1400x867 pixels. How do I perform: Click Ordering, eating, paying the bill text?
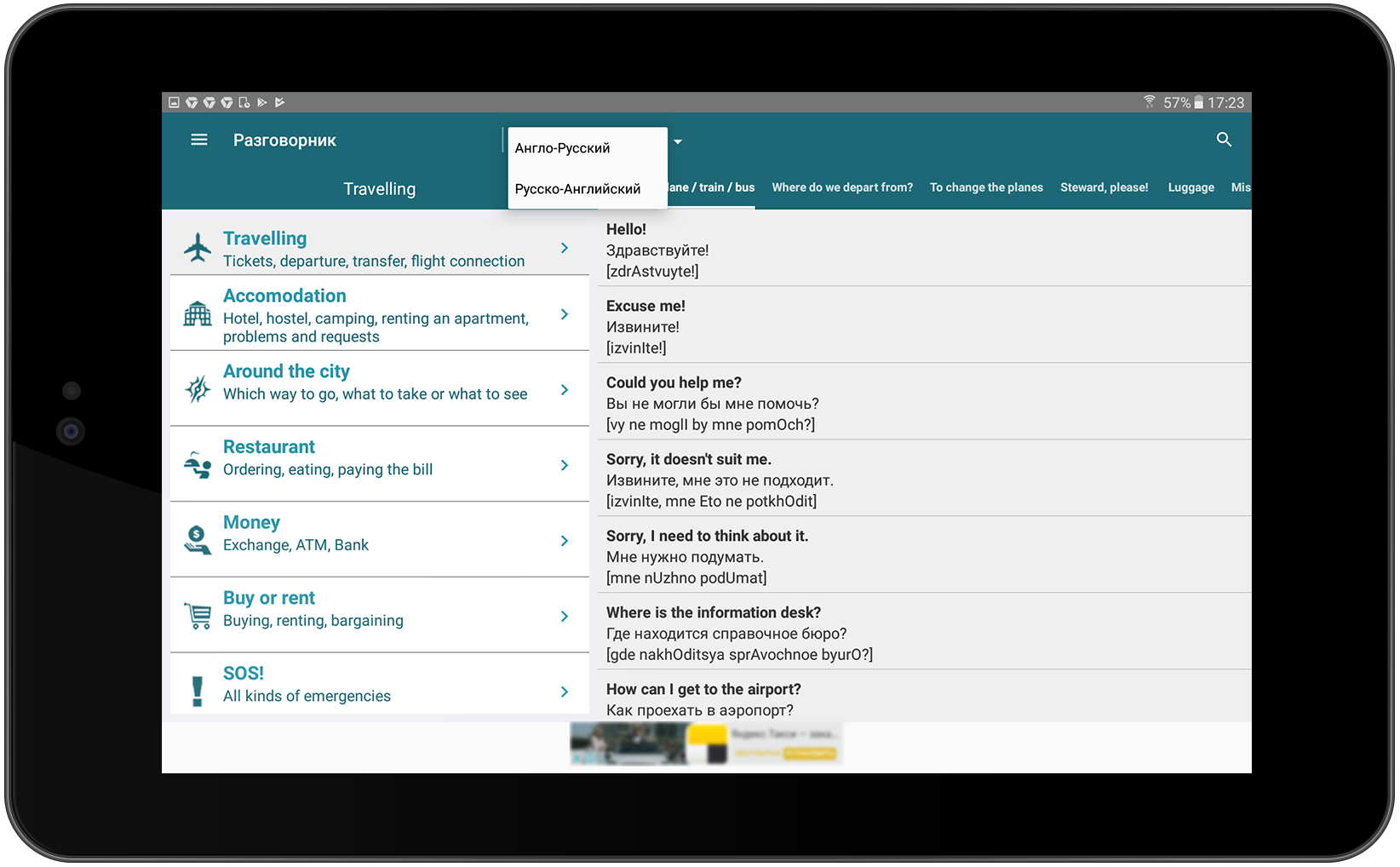(328, 469)
